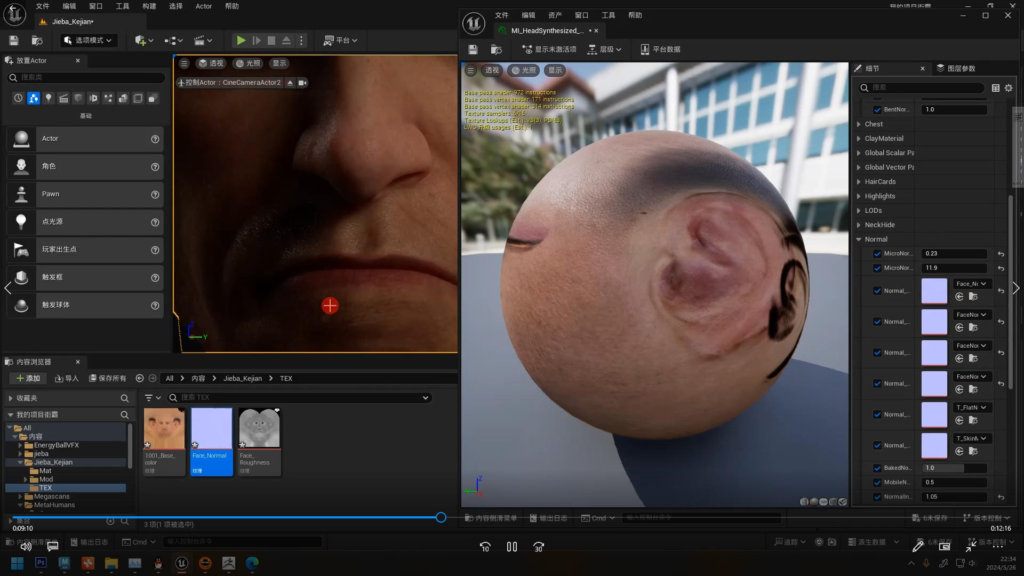1024x576 pixels.
Task: Click the green Play button in the toolbar
Action: click(240, 40)
